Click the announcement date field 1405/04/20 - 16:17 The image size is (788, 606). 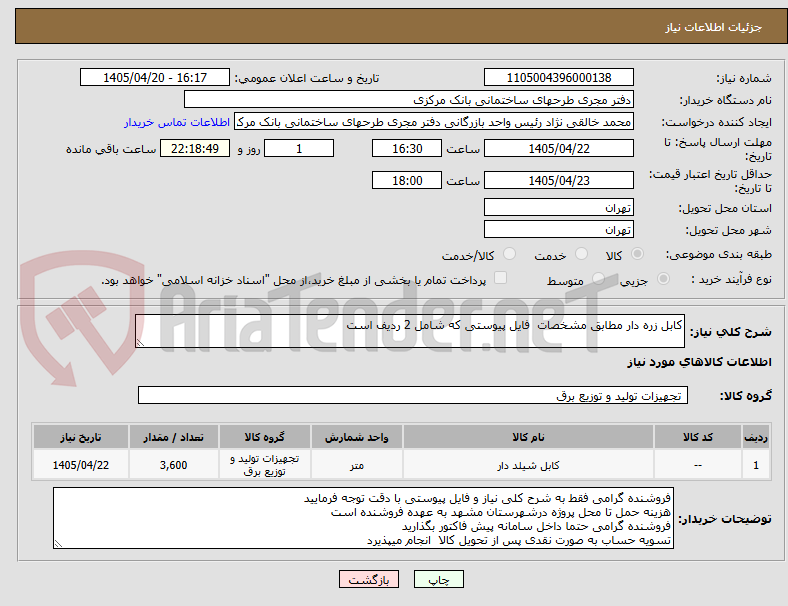(x=155, y=77)
